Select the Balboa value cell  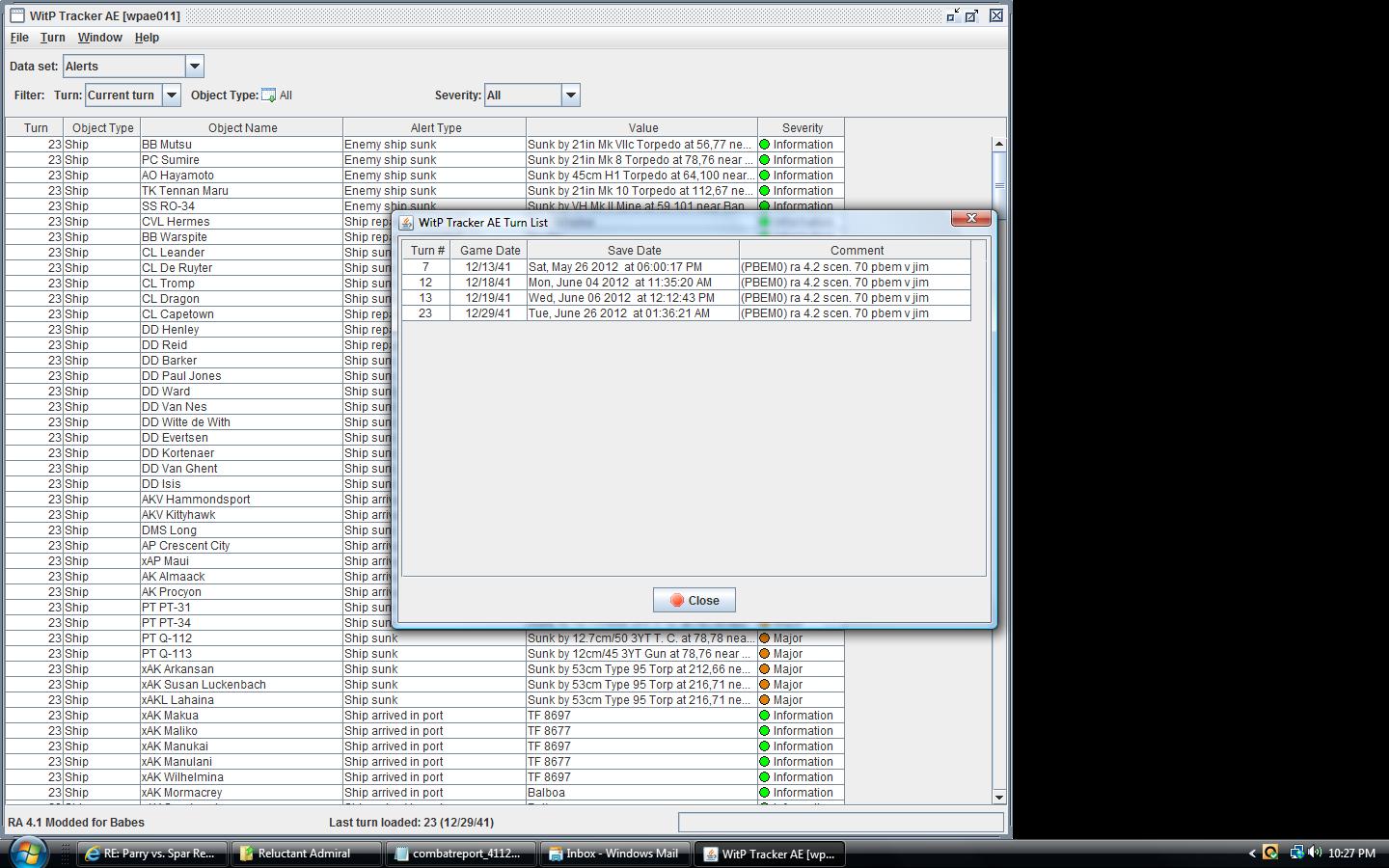641,793
